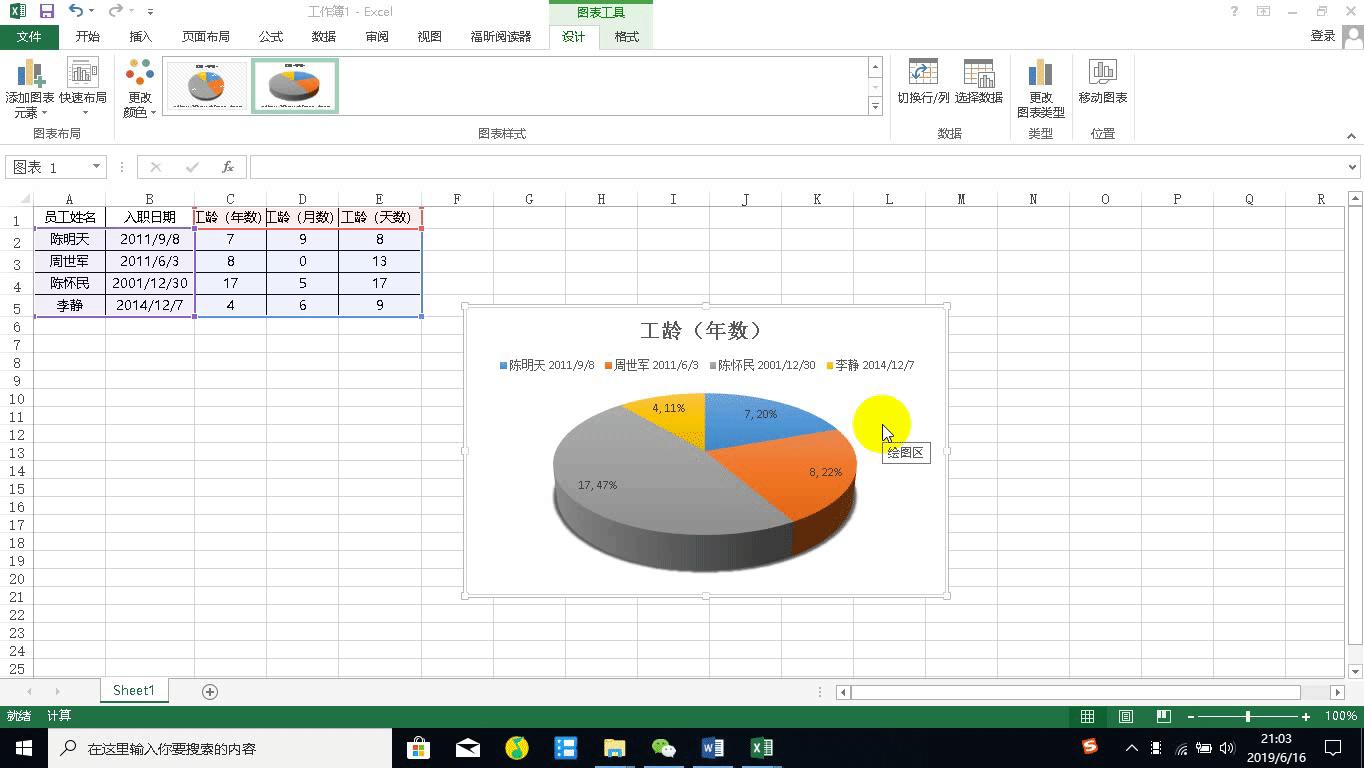Open the 文件 (File) tab
Viewport: 1364px width, 768px height.
point(30,36)
